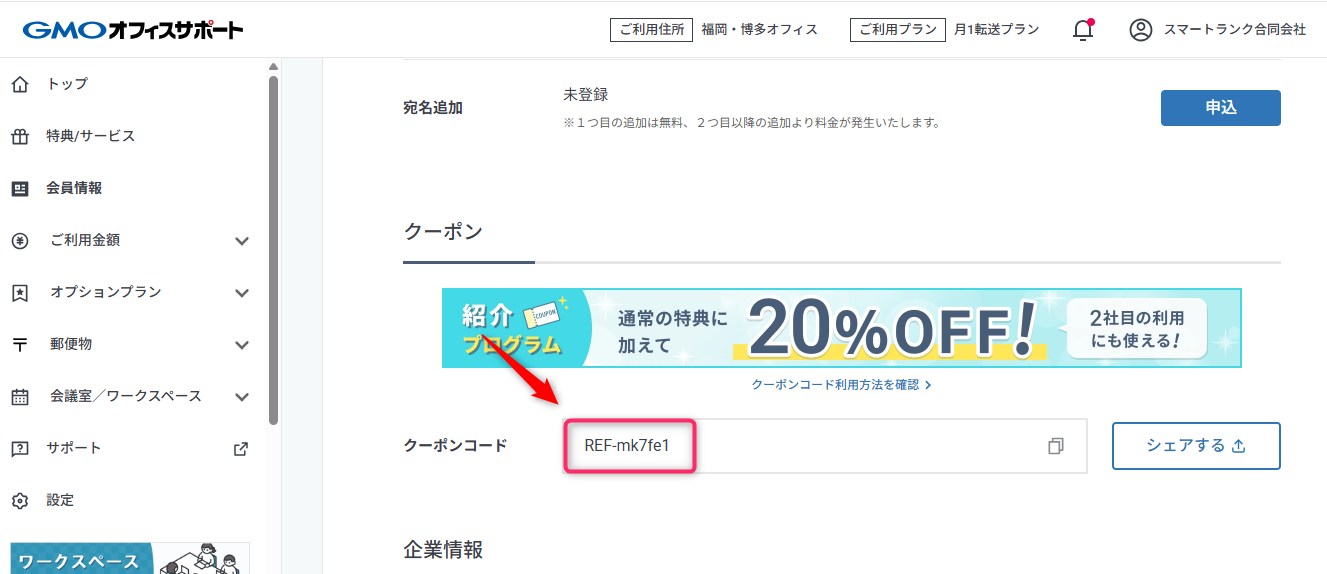Click the sidebar vertical scrollbar

click(x=273, y=250)
